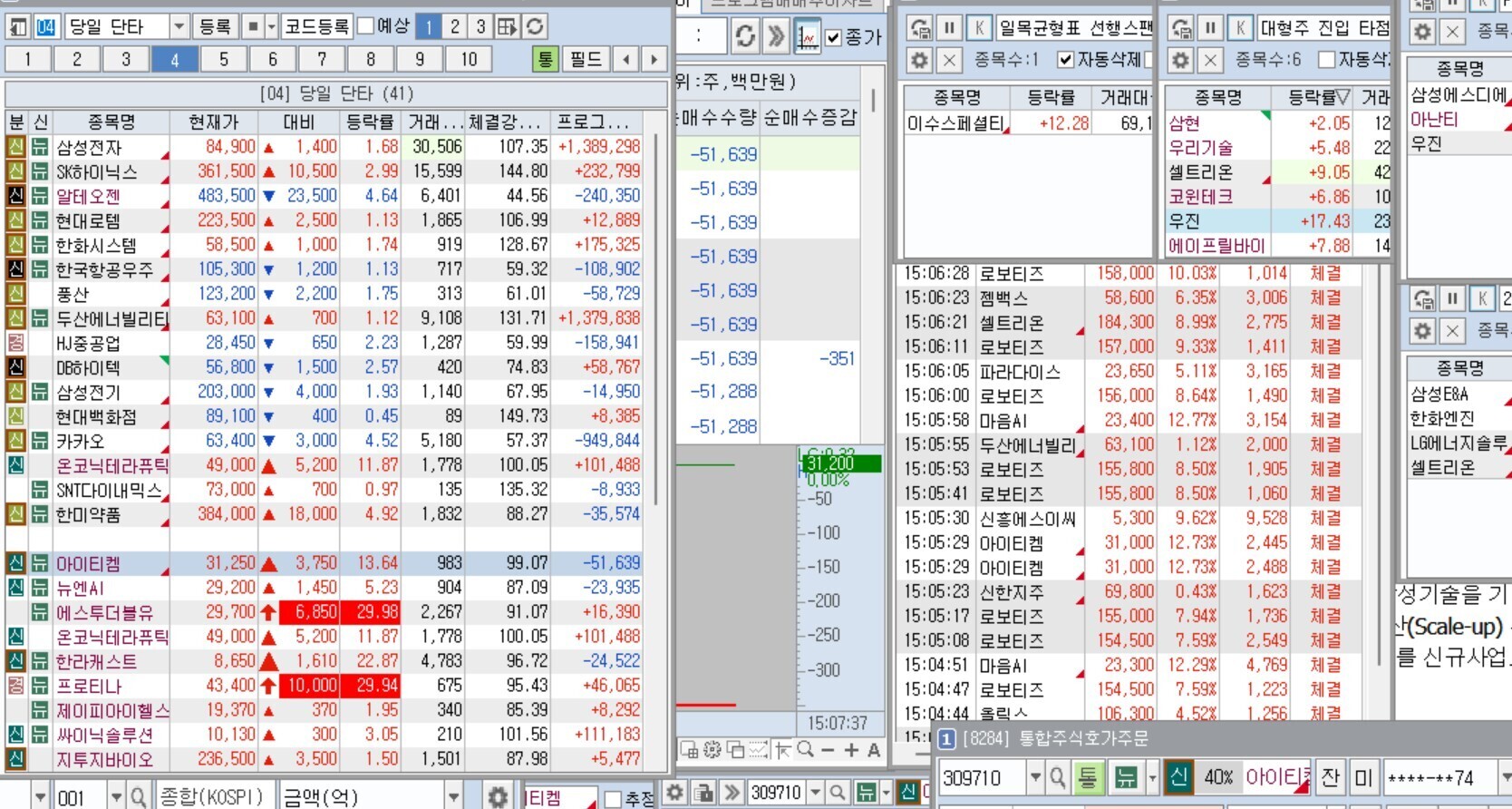Pause the 일목균형표 선행스팬 condition search

(949, 28)
